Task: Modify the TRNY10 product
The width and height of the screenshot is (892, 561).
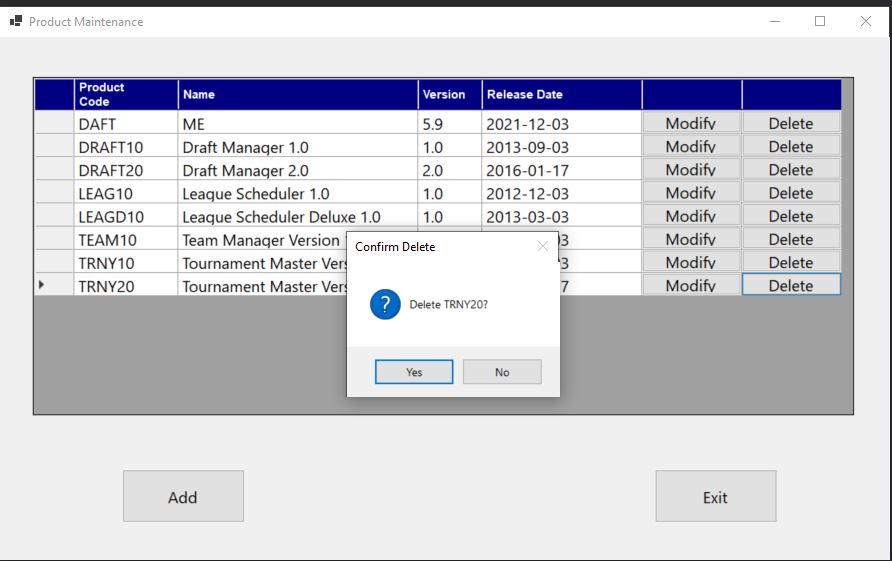Action: pyautogui.click(x=691, y=262)
